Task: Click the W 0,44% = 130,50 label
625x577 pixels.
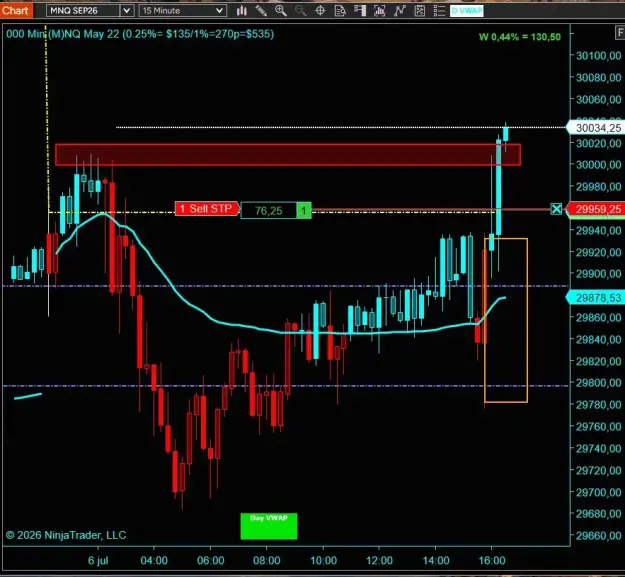Action: [520, 37]
